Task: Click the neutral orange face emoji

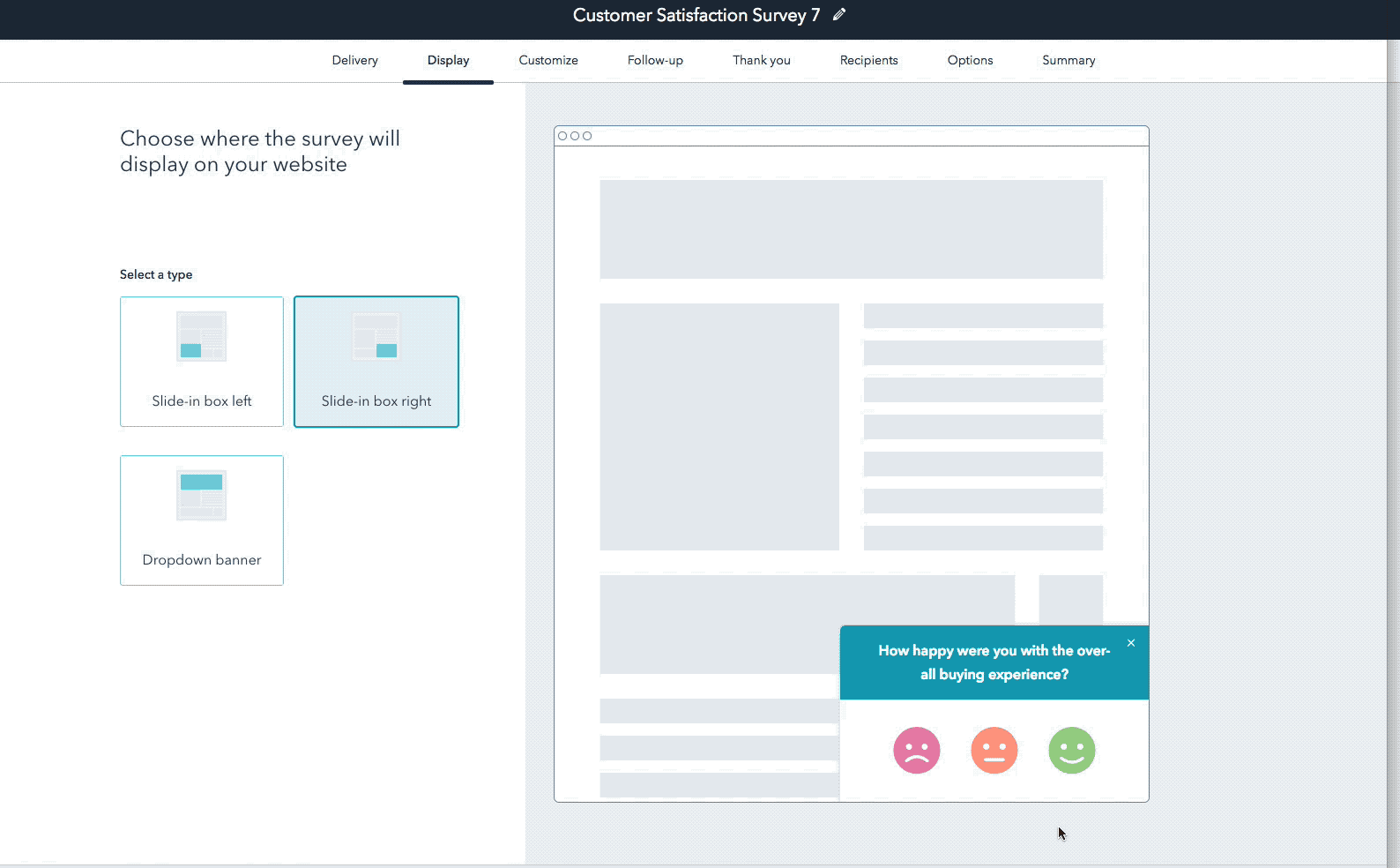Action: pos(994,750)
